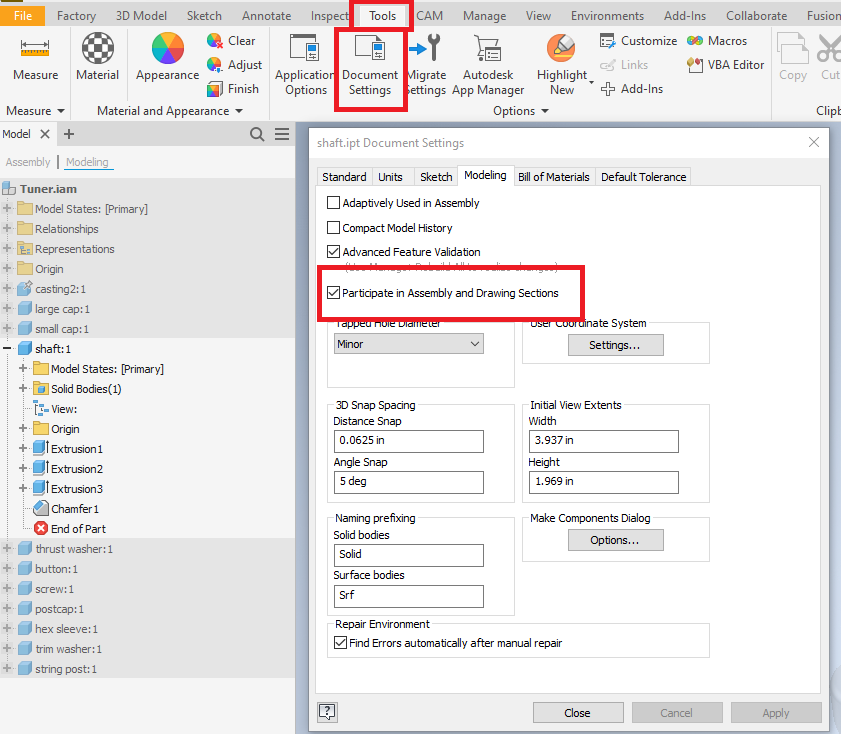Expand the Extrusion1 node
841x734 pixels.
coord(22,448)
